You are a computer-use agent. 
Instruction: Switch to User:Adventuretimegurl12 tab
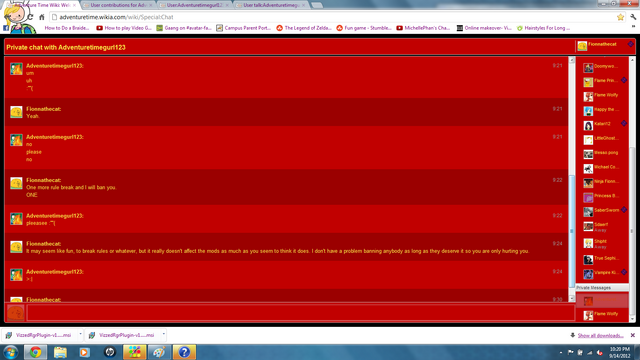(x=195, y=5)
